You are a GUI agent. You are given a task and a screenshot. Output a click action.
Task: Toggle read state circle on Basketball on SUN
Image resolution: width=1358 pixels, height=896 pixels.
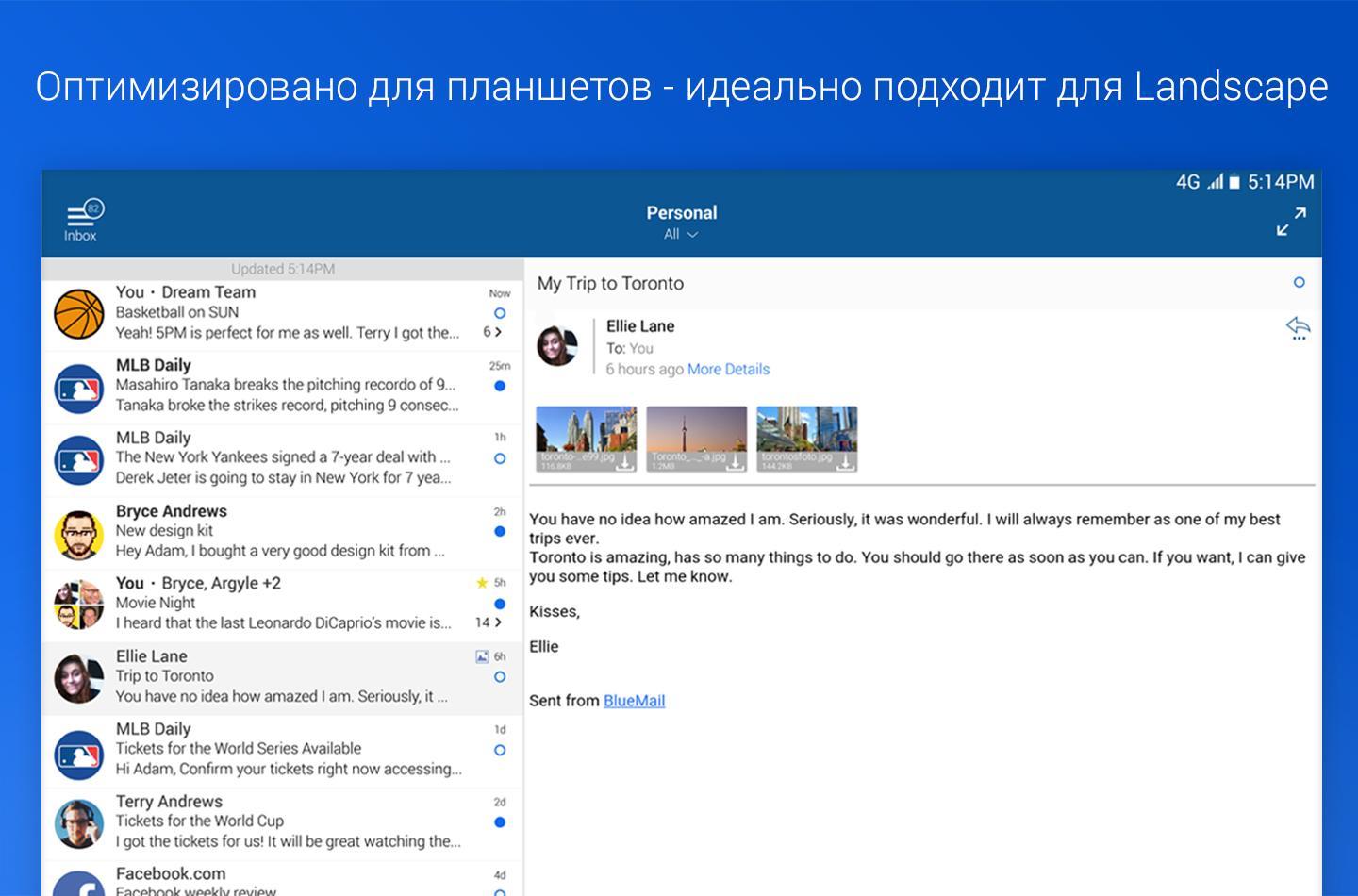(500, 312)
